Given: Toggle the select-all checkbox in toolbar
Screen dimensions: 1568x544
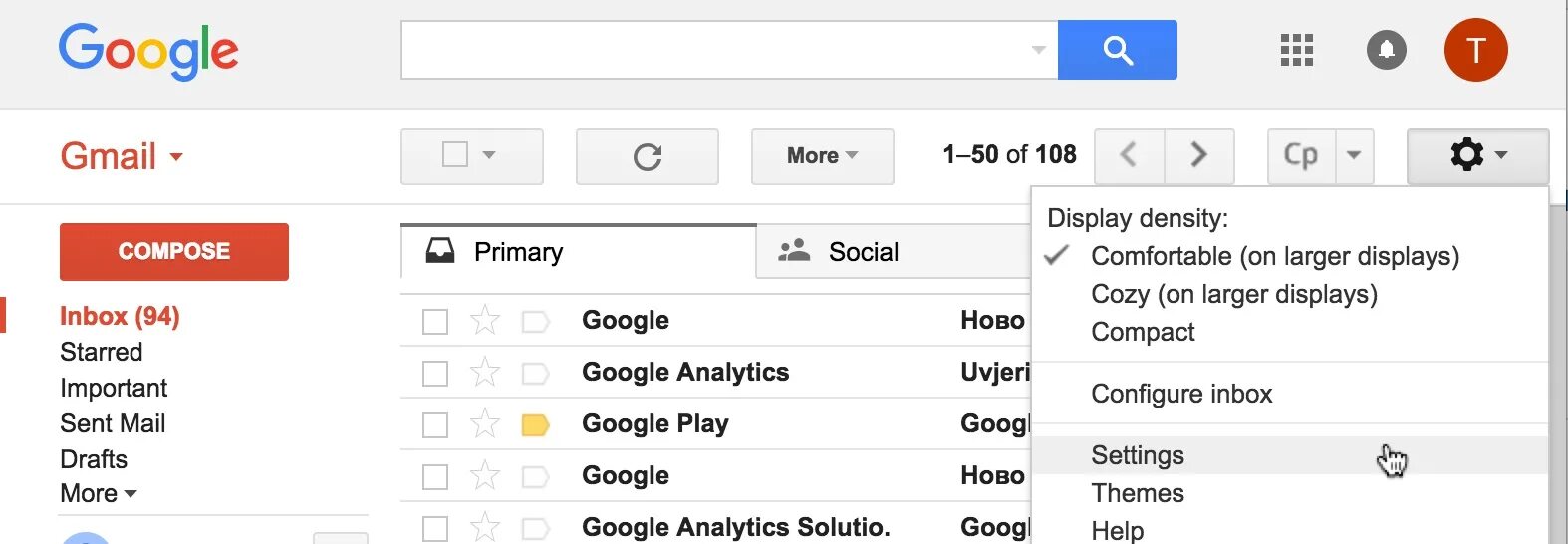Looking at the screenshot, I should click(x=455, y=155).
